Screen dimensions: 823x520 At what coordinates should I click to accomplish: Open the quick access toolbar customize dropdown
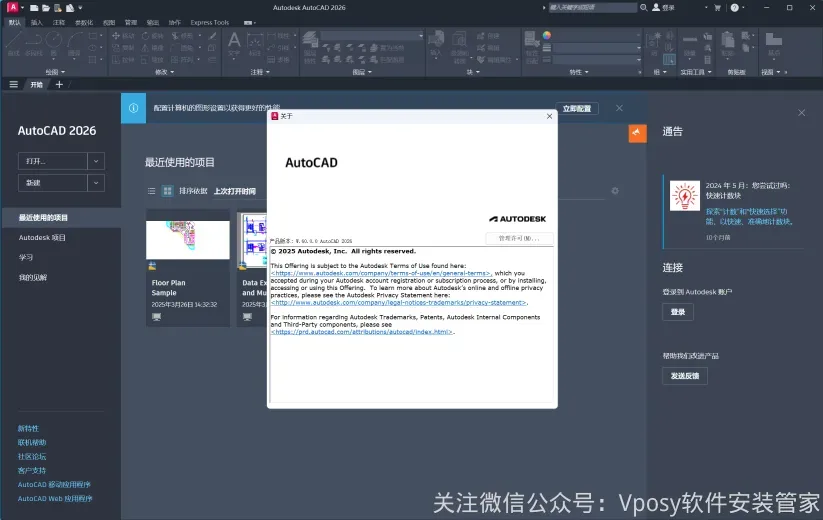coord(80,8)
